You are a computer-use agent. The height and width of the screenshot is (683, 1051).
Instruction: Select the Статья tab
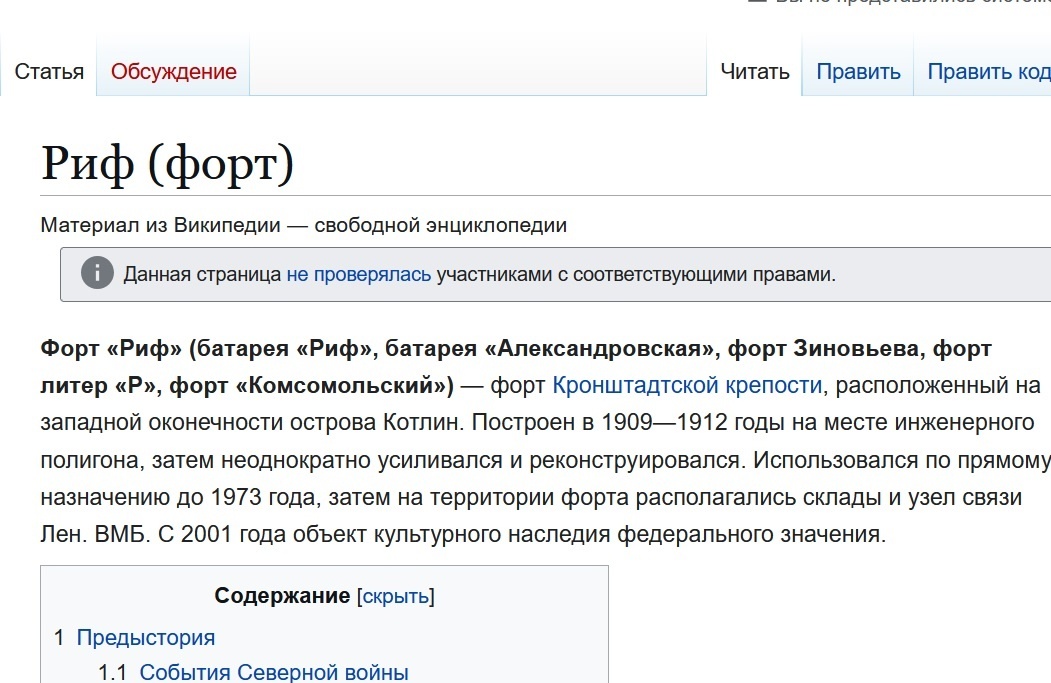[x=49, y=71]
